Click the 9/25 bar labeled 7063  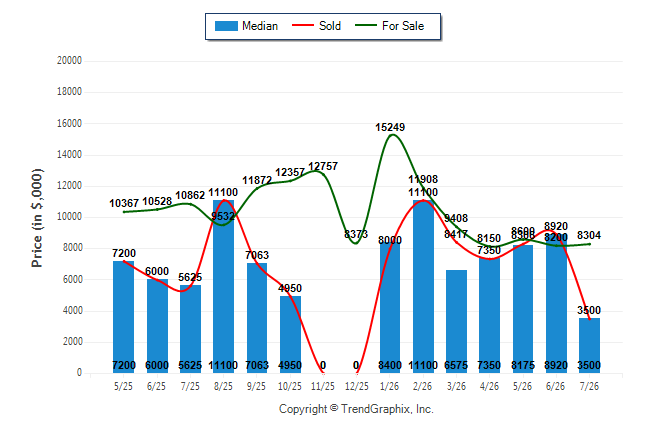point(257,318)
